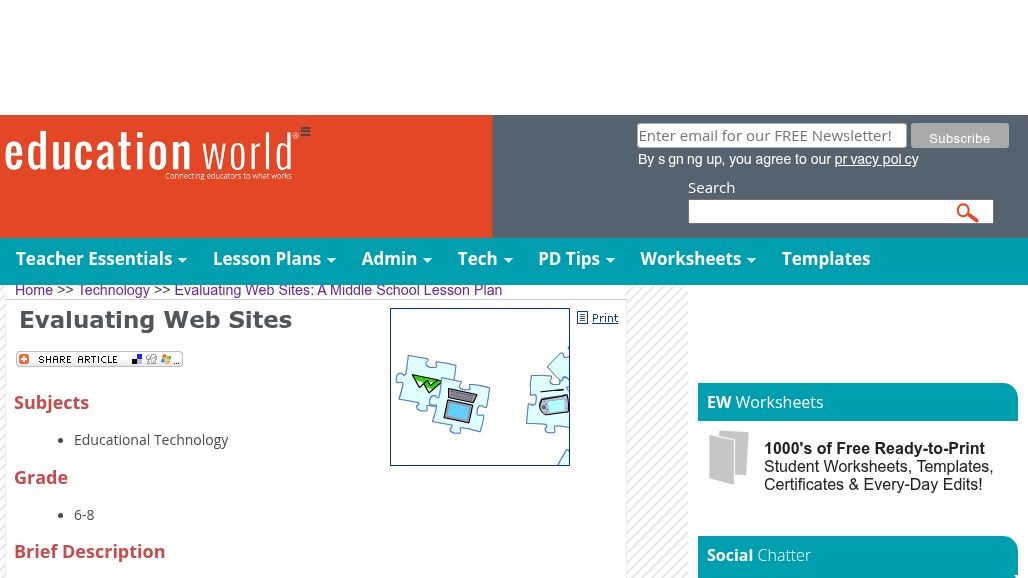Click the Digg icon in the share bar
The height and width of the screenshot is (578, 1028).
[152, 359]
